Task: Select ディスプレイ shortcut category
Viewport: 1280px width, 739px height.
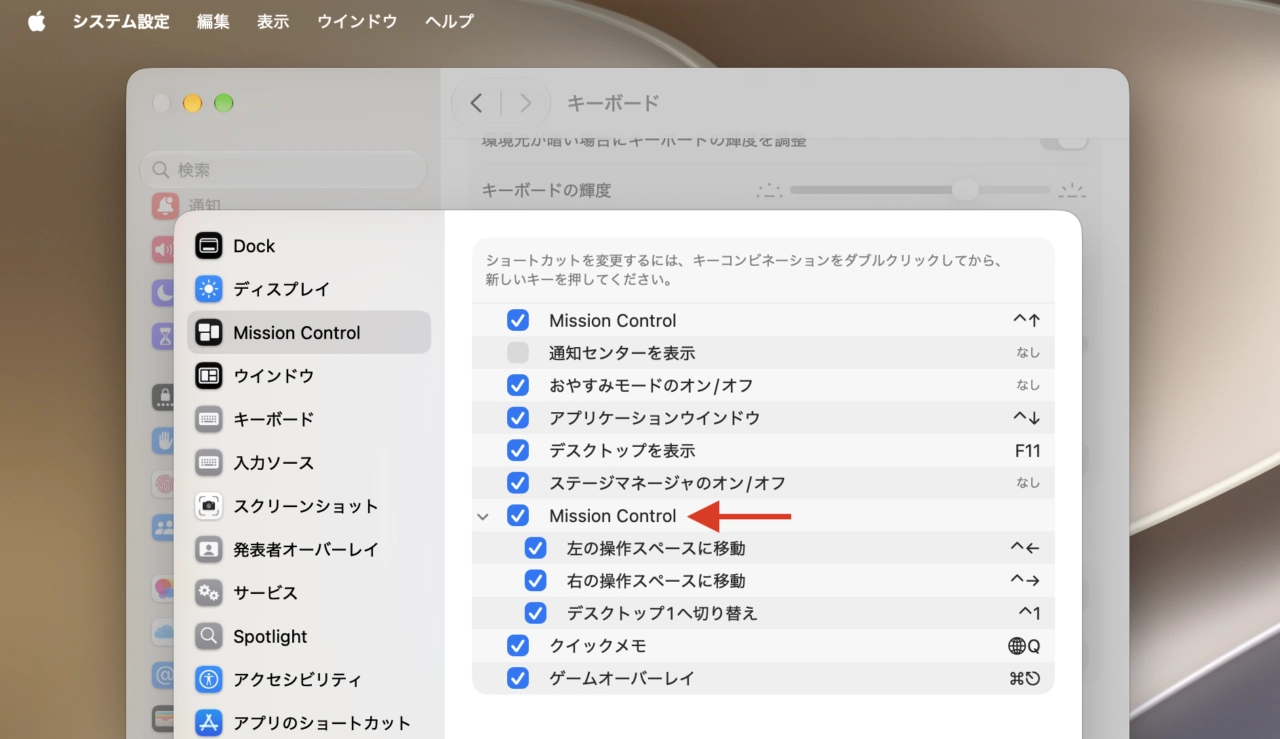Action: point(309,289)
